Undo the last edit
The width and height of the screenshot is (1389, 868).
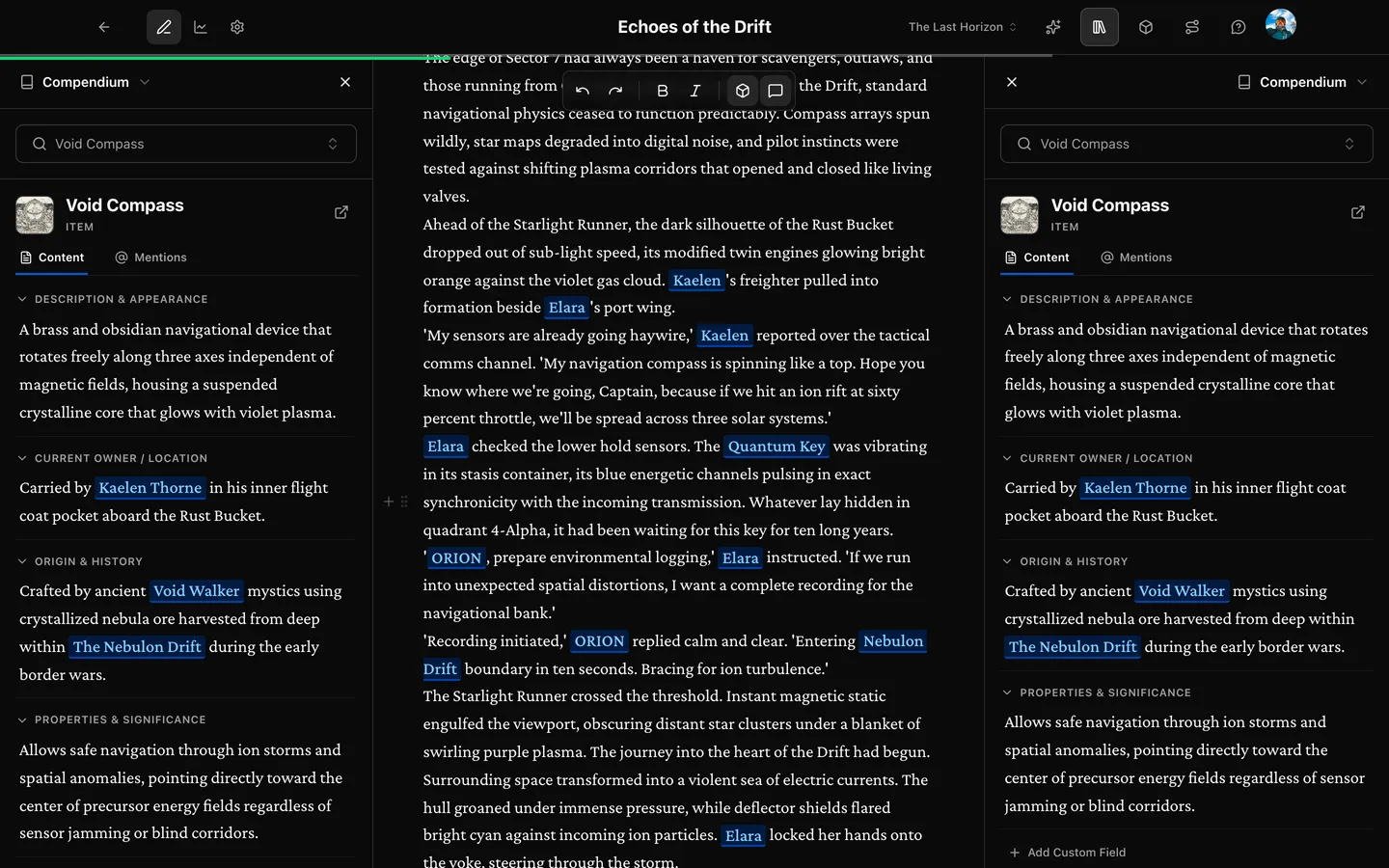tap(583, 91)
